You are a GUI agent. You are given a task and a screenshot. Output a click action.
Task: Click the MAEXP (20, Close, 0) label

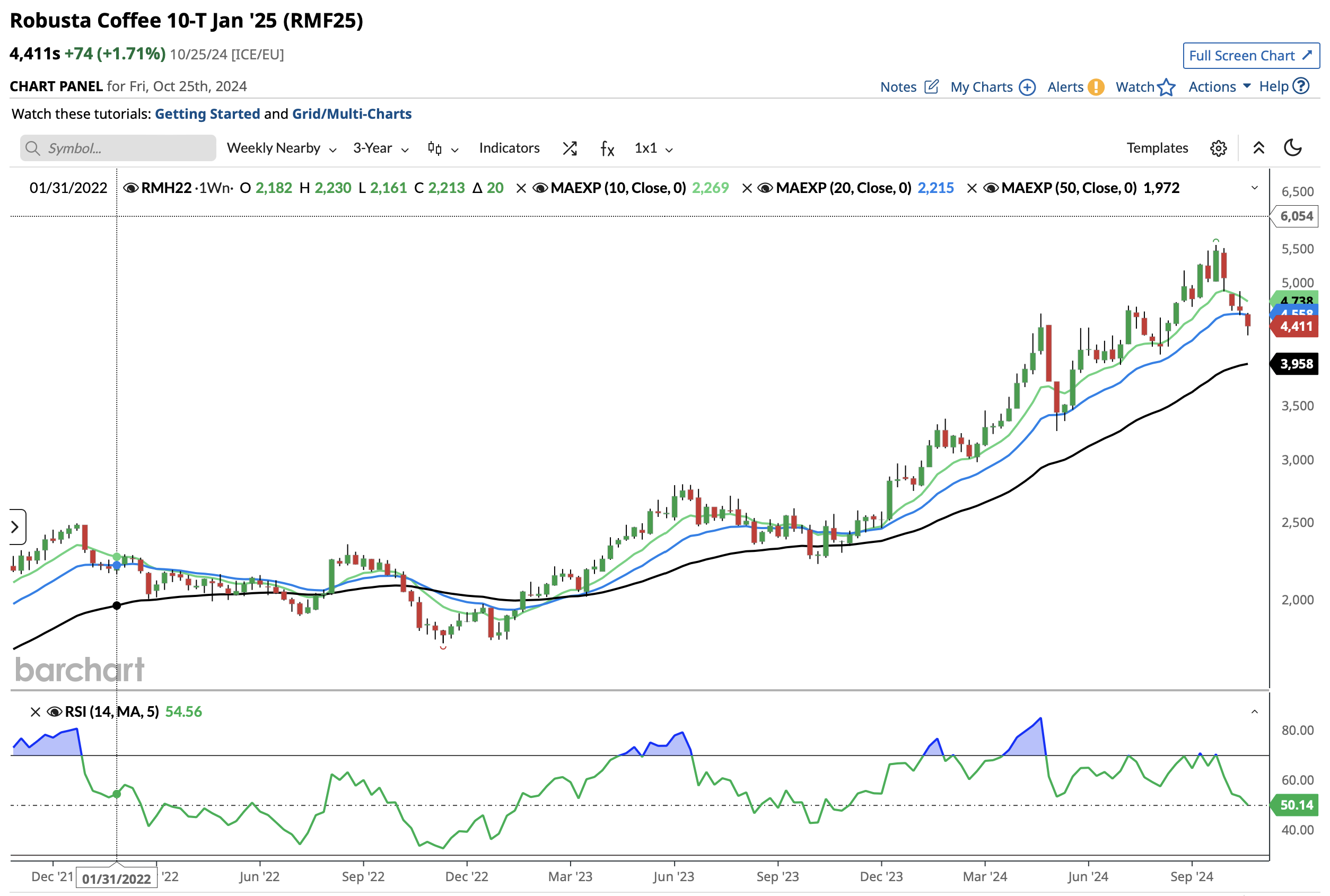[843, 188]
